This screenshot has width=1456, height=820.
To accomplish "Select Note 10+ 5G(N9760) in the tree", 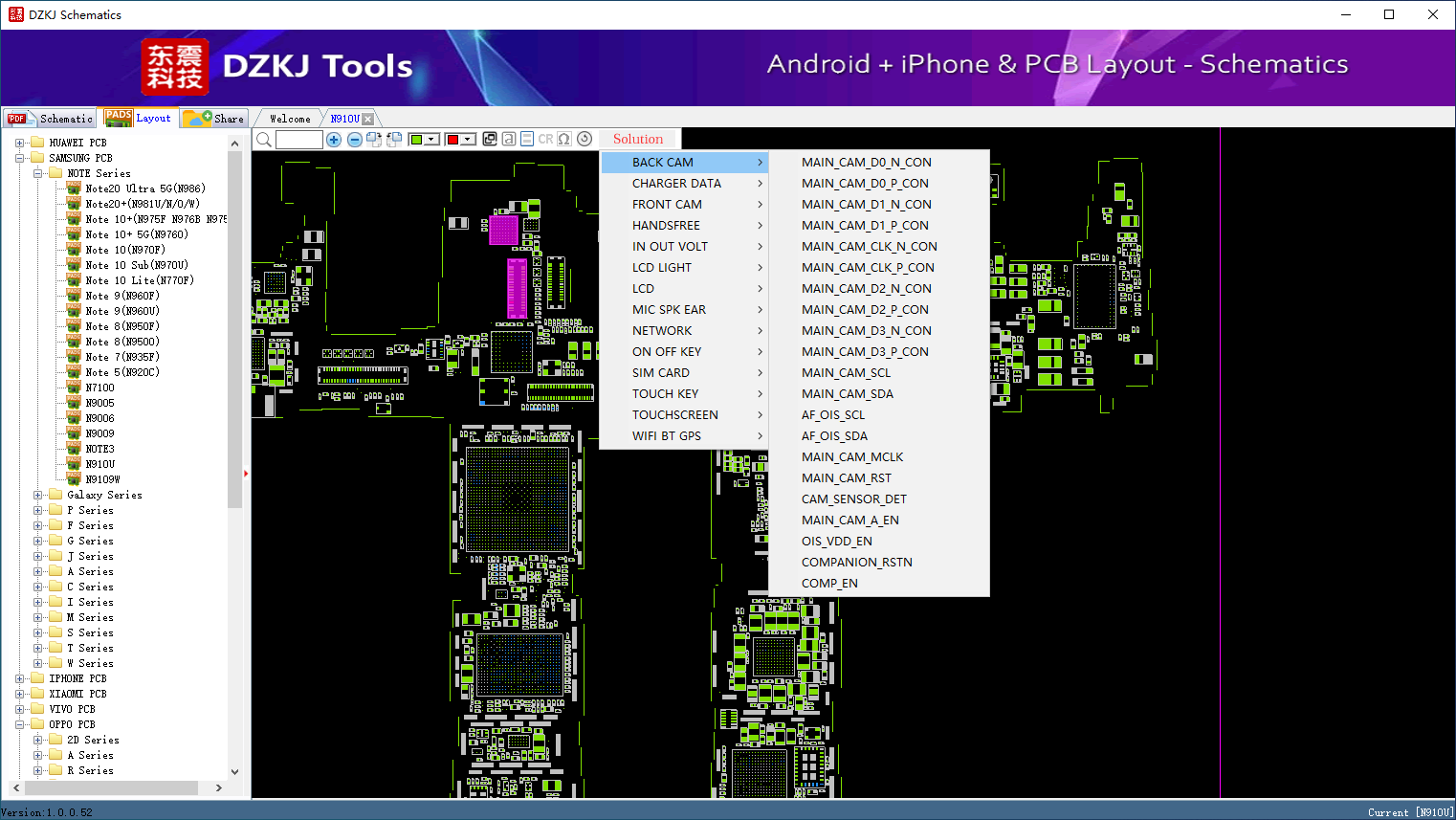I will pos(137,234).
